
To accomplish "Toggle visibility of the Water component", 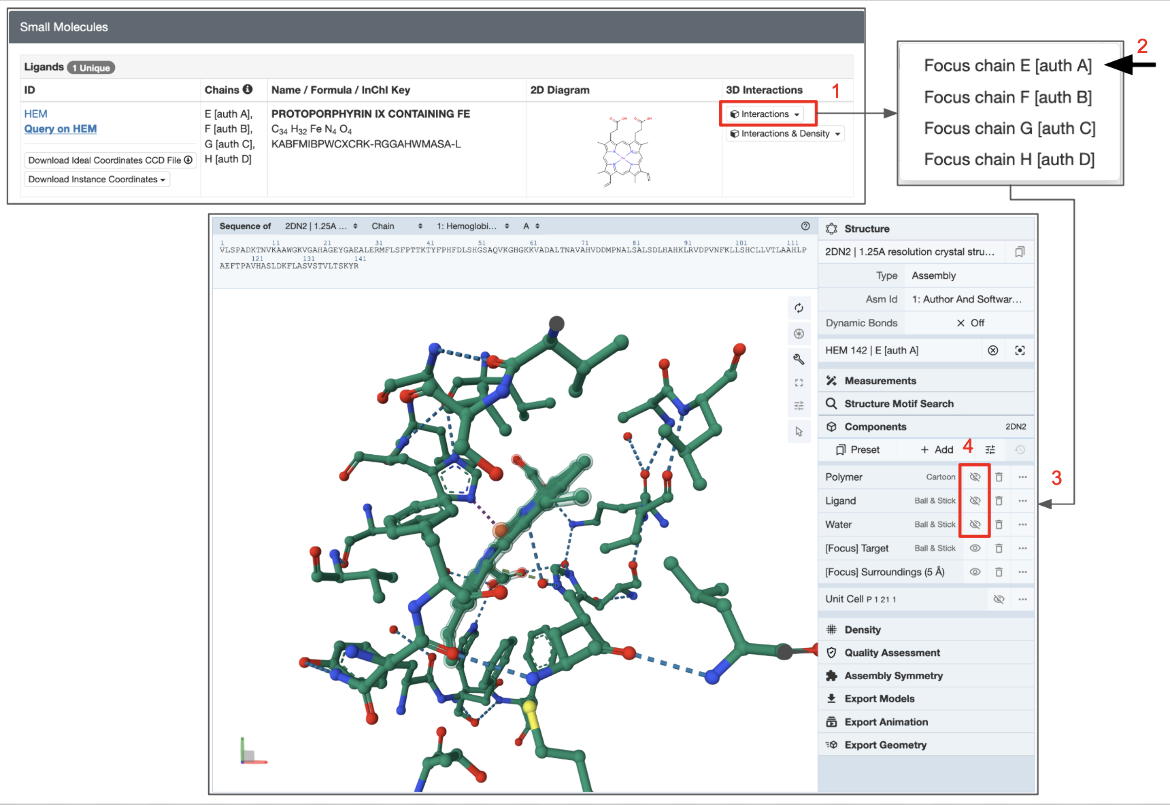I will click(975, 524).
